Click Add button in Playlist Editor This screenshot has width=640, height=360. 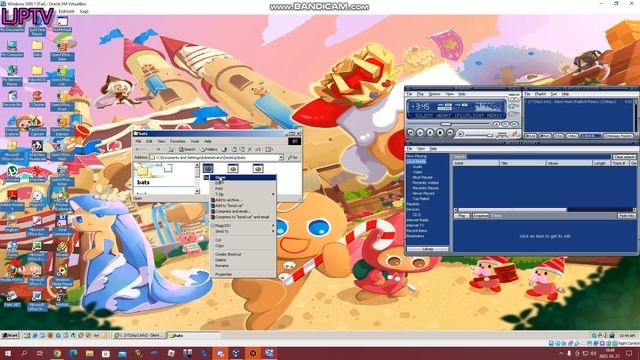(530, 136)
